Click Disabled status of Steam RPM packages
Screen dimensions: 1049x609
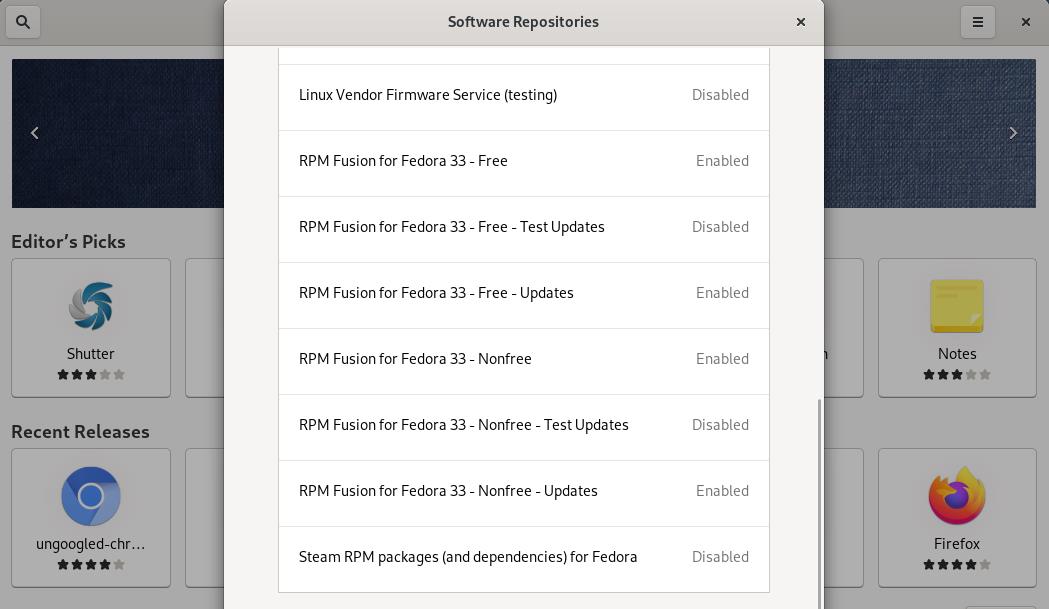point(720,557)
